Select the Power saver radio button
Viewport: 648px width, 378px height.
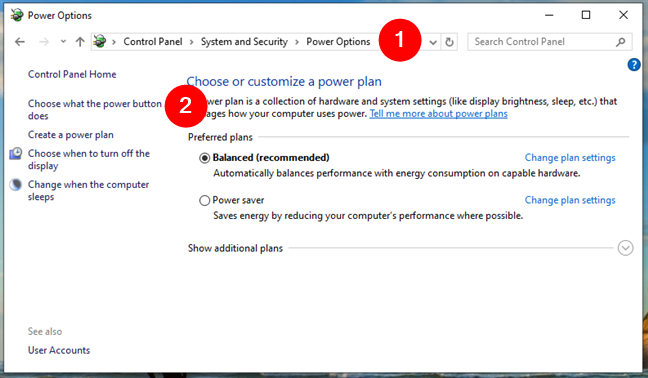click(x=205, y=201)
